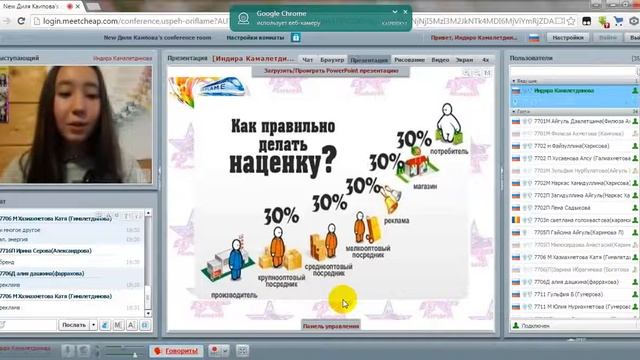Expand the Google Chrome webcam notification chevron
The height and width of the screenshot is (360, 640).
pyautogui.click(x=395, y=12)
